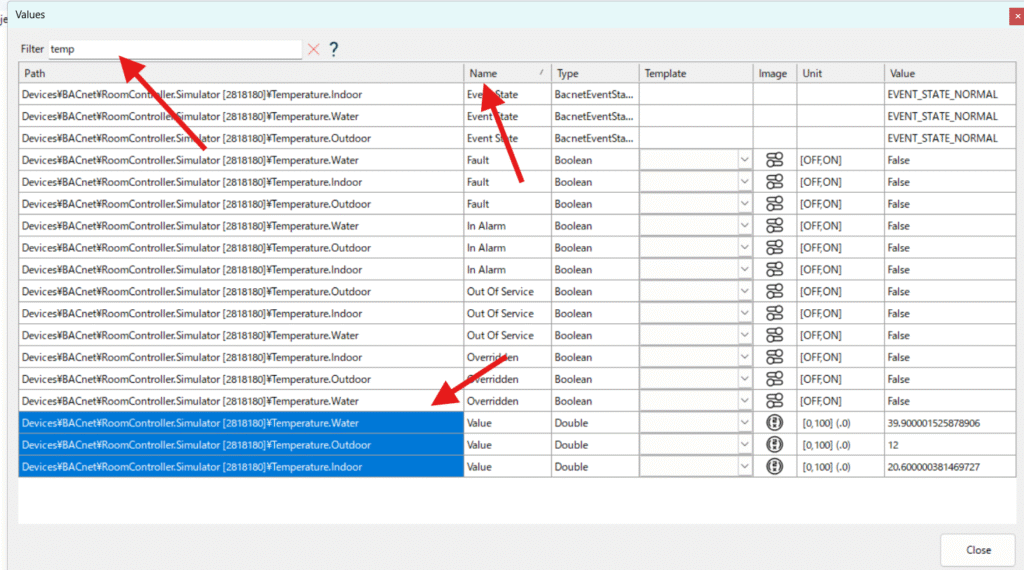Clear the filter with the red X icon
The image size is (1024, 570).
(x=313, y=49)
